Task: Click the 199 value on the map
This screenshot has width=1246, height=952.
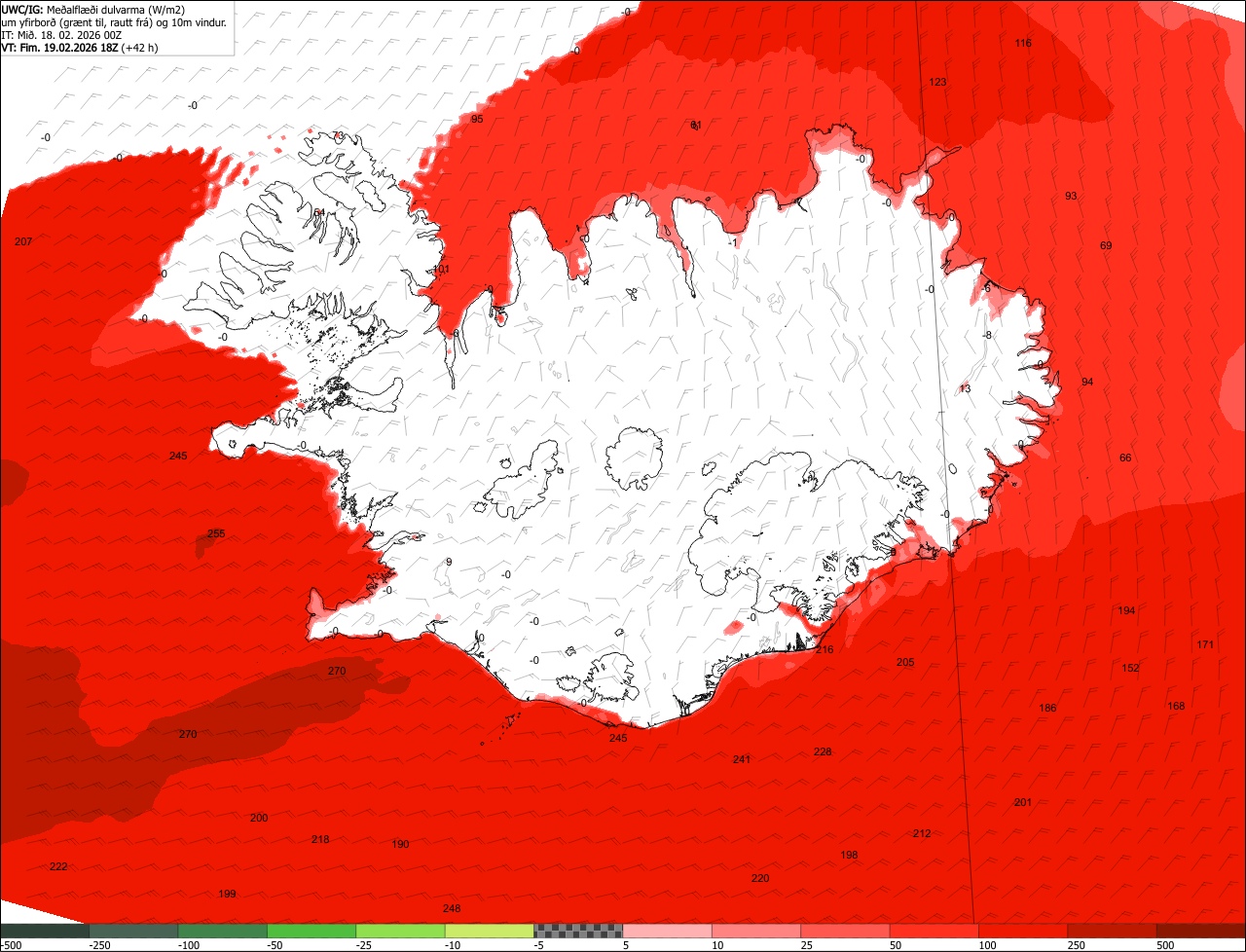Action: point(227,894)
